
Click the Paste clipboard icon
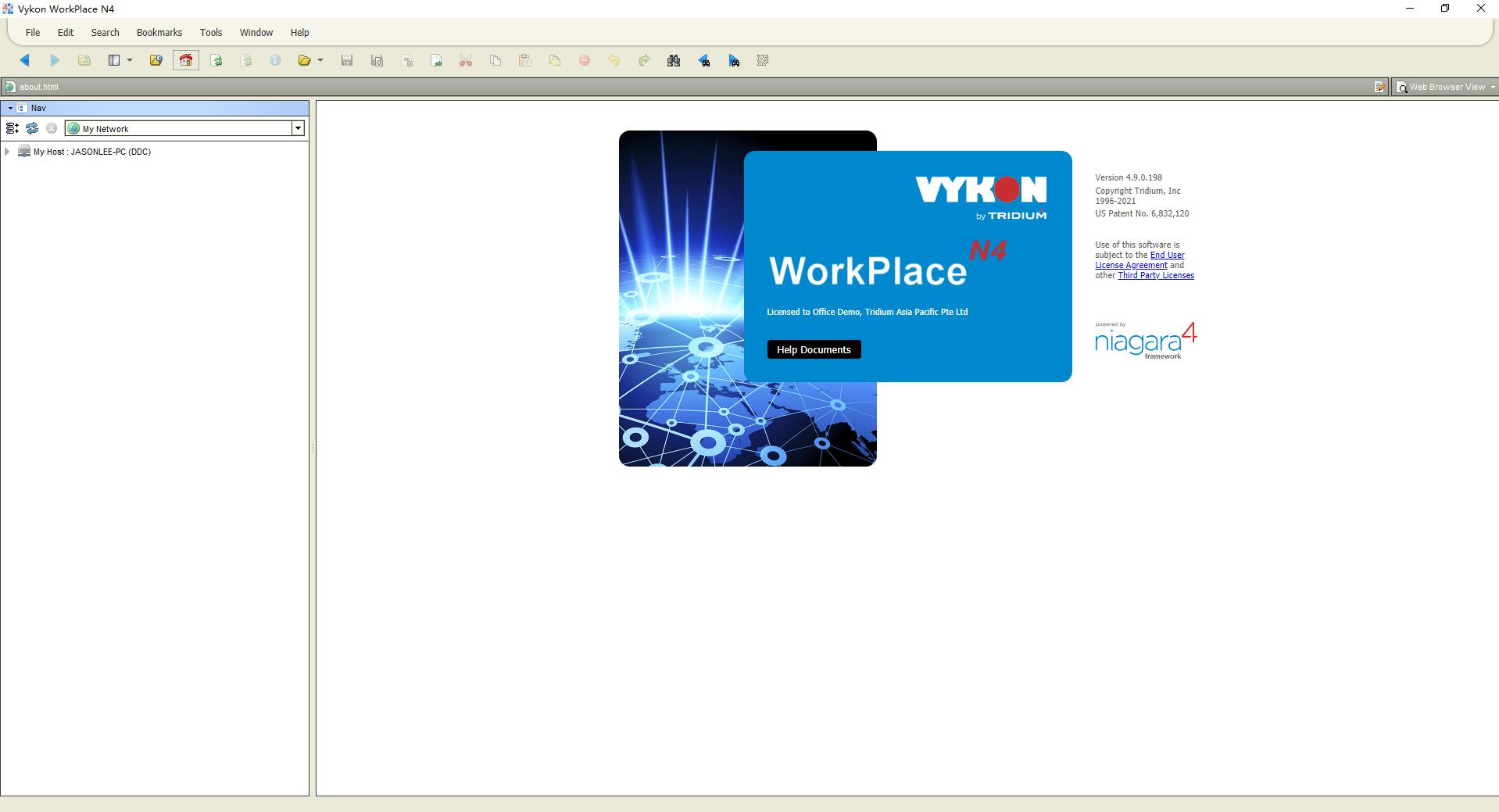pos(525,60)
